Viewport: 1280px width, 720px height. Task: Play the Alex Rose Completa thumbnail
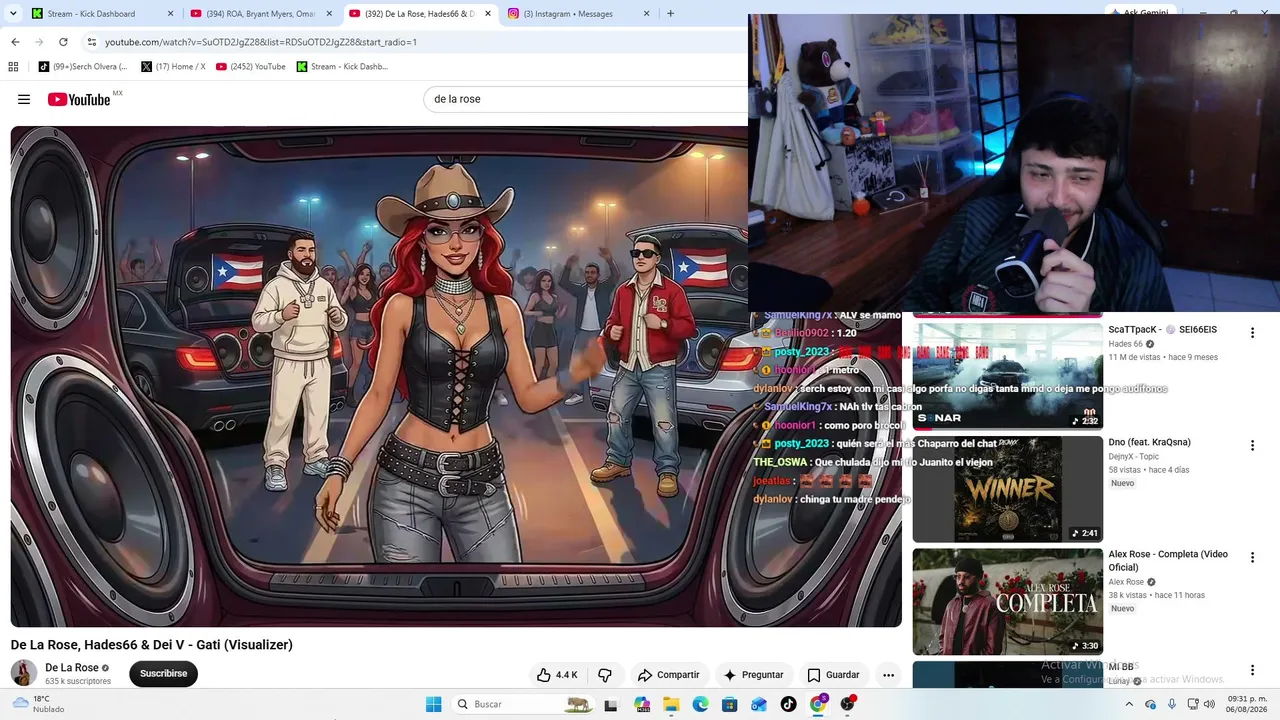[x=1007, y=601]
